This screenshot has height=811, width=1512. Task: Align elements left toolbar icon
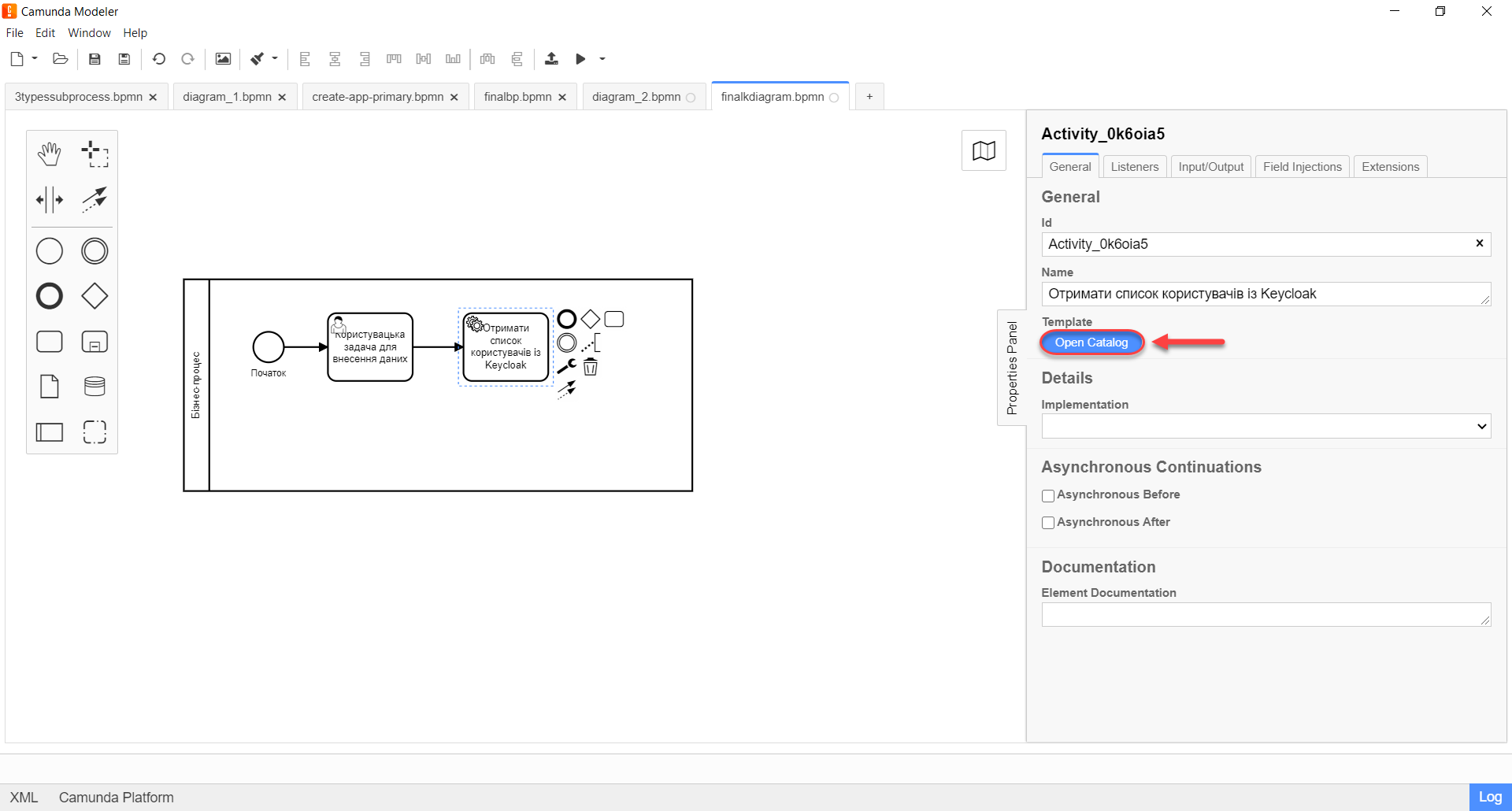pyautogui.click(x=305, y=59)
